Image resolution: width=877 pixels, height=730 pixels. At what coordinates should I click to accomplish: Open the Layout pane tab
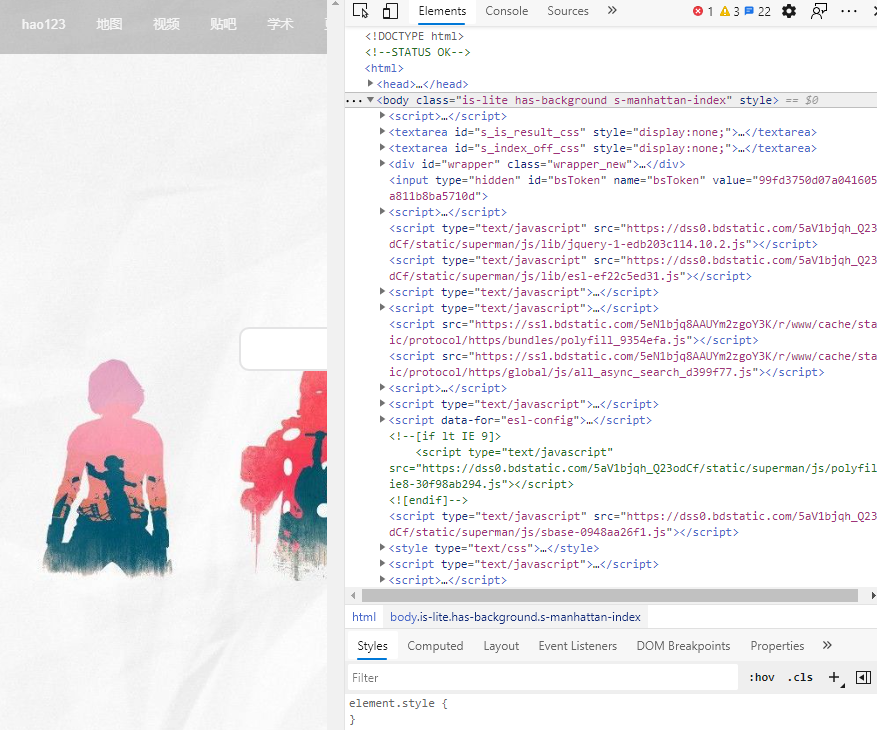pos(501,646)
